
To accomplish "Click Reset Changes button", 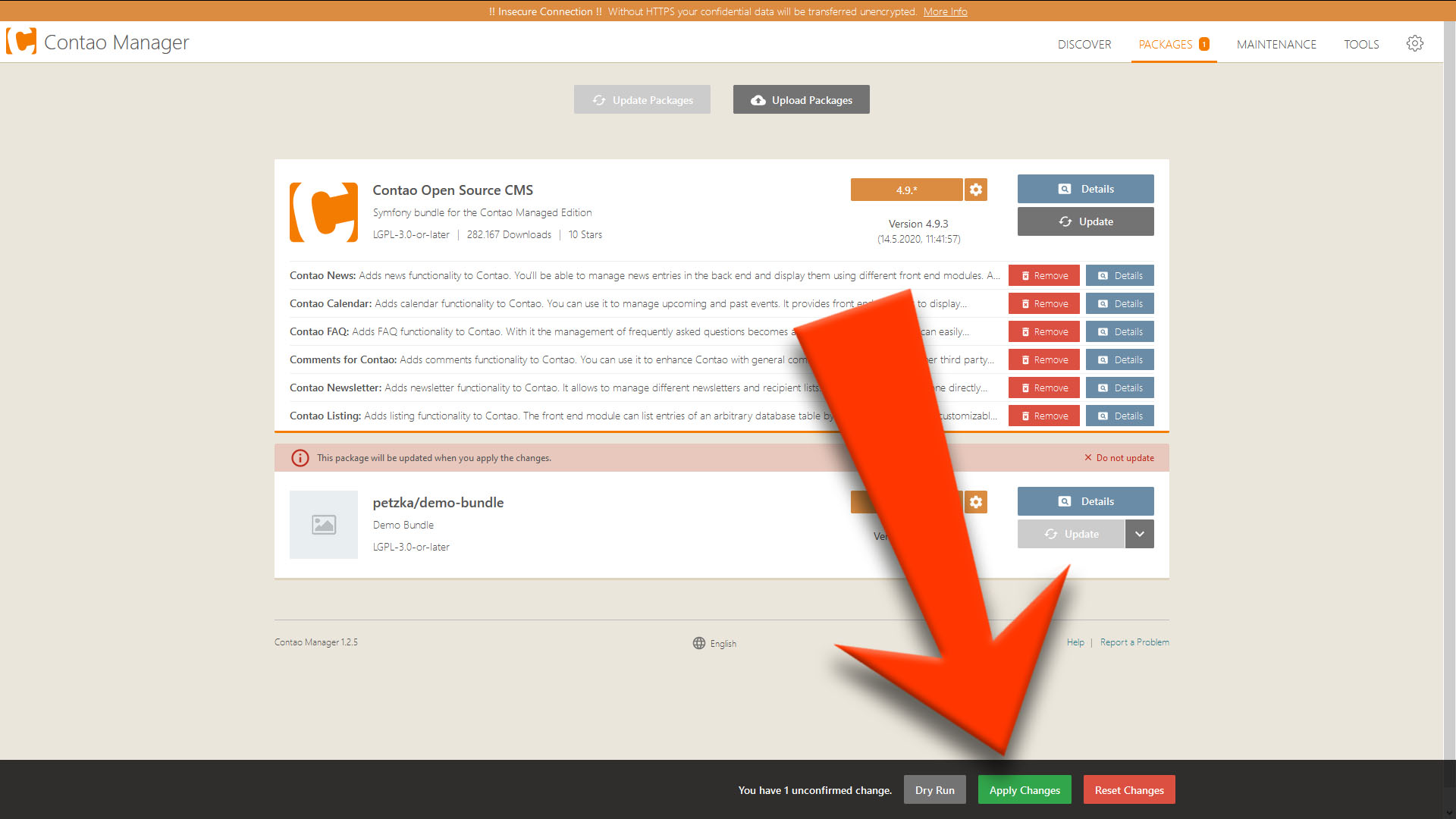I will point(1129,790).
